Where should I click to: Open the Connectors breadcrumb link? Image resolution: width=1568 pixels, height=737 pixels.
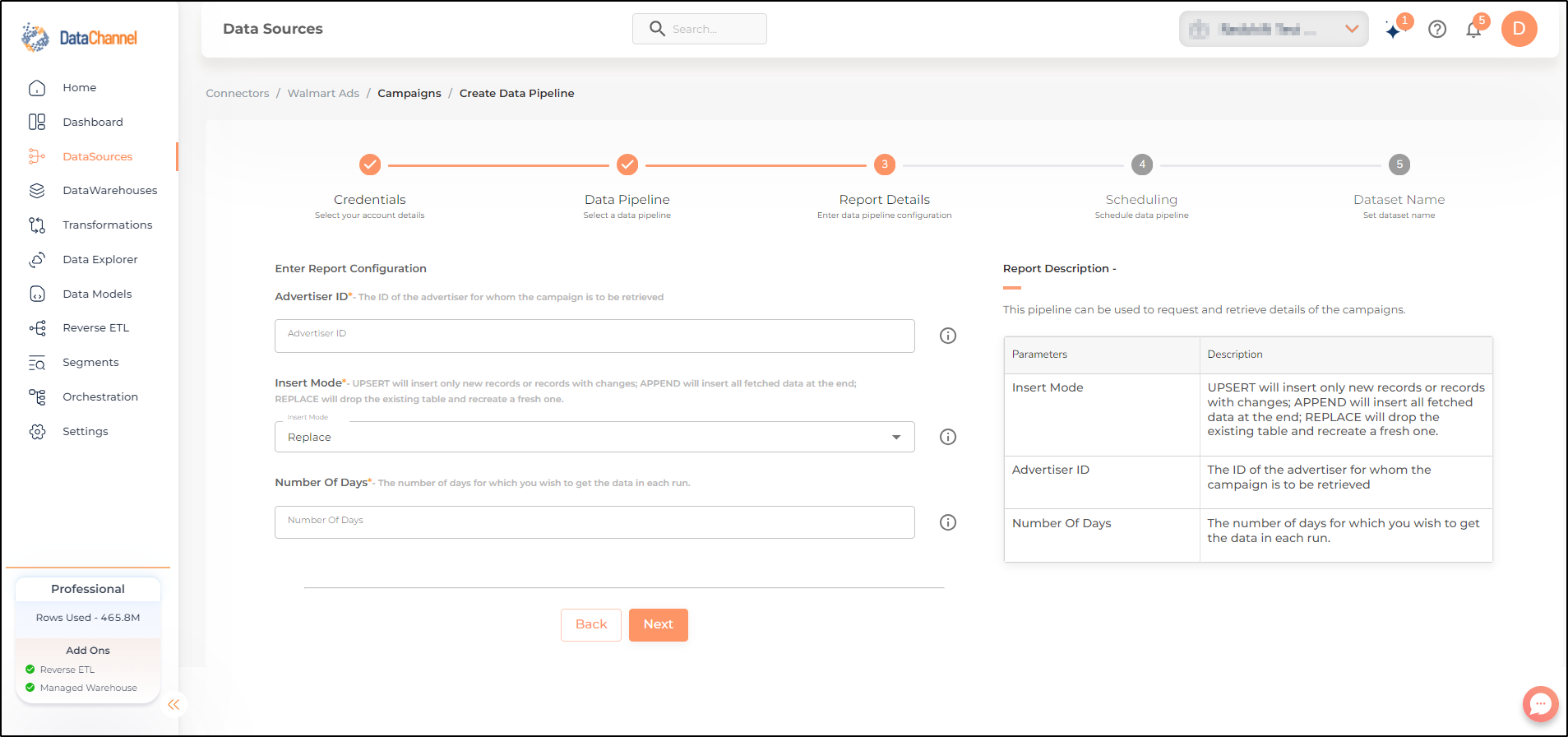238,94
